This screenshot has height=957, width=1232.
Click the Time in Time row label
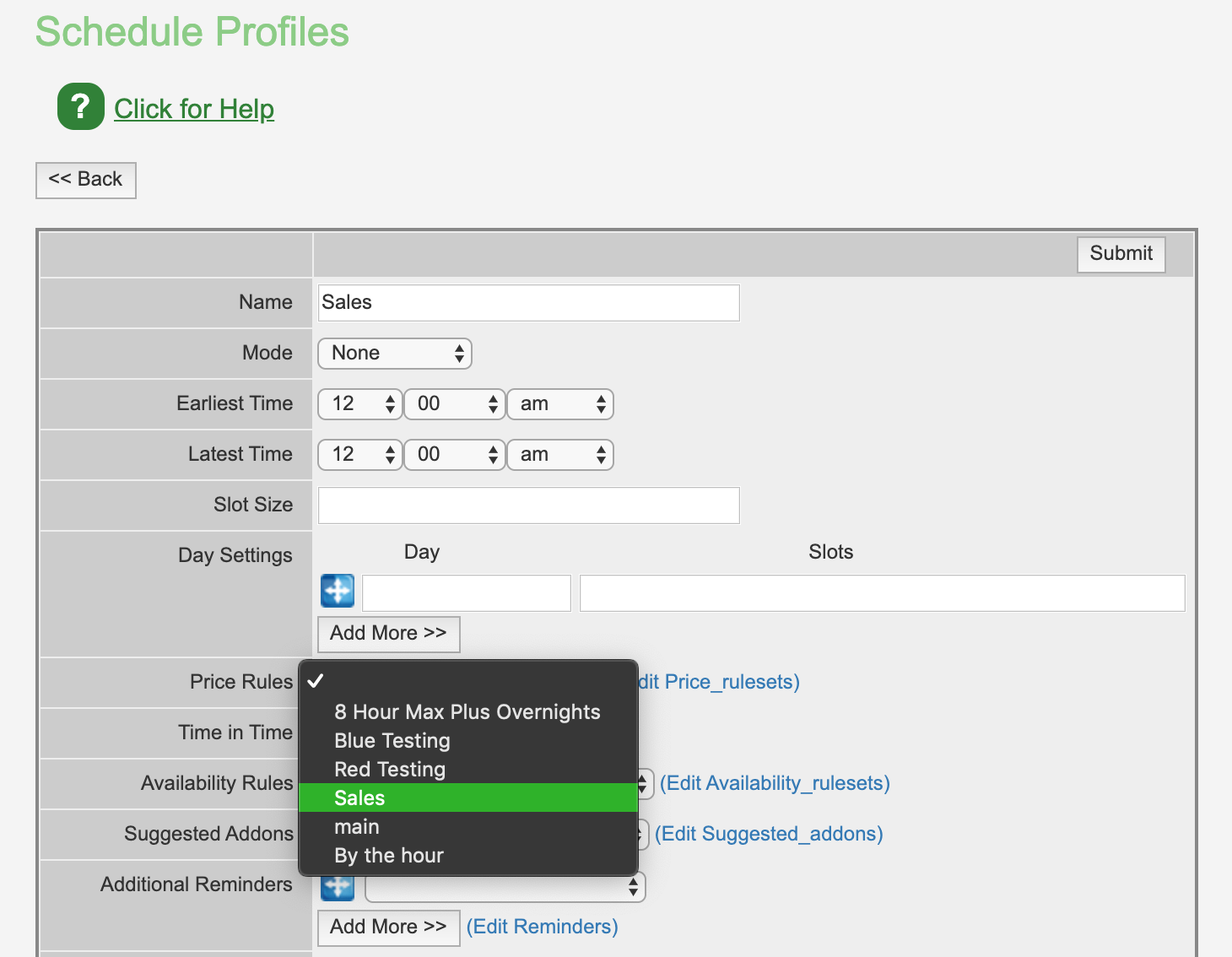click(235, 733)
